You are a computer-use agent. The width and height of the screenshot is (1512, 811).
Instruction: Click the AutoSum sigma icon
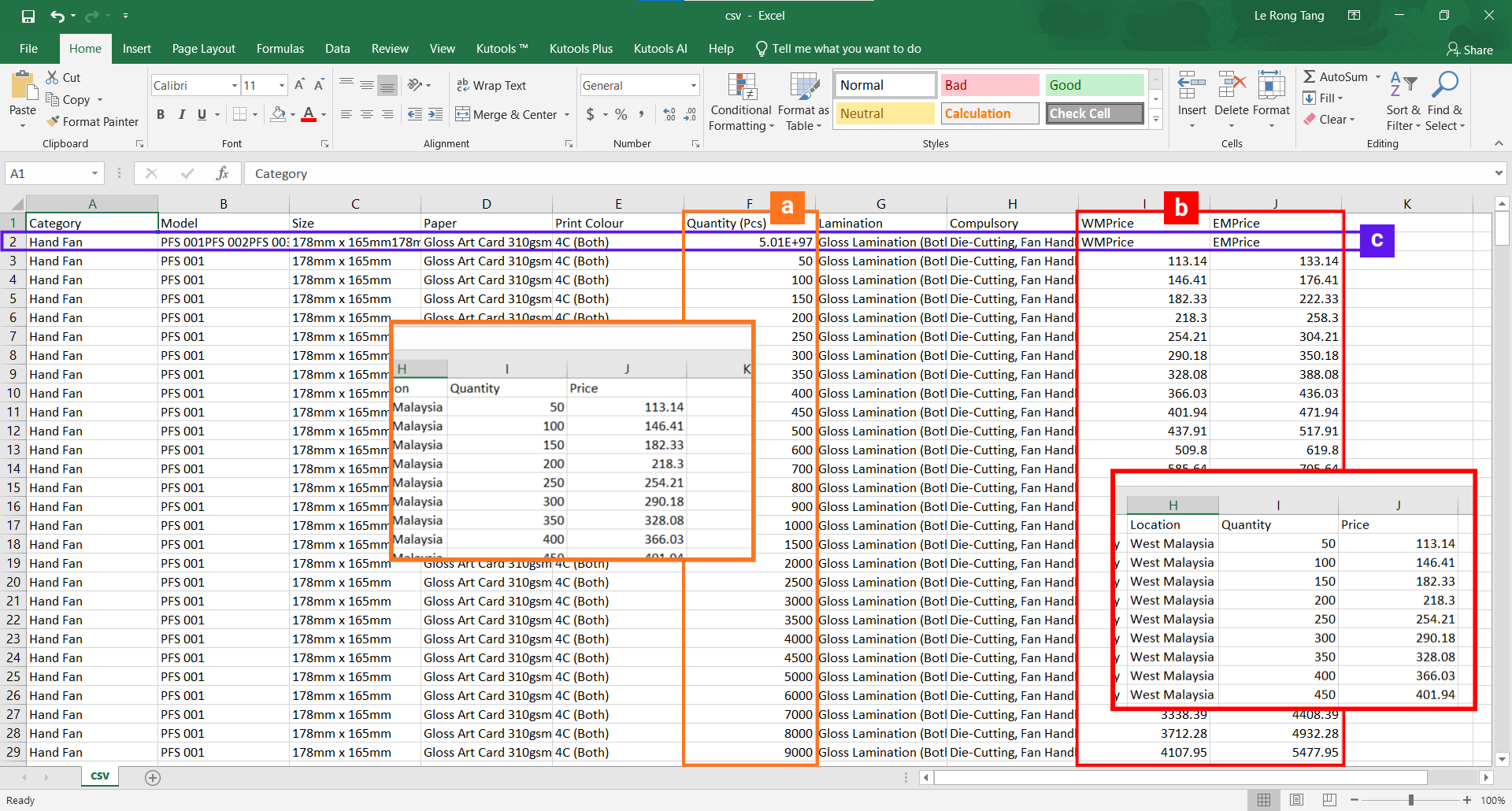[x=1309, y=76]
